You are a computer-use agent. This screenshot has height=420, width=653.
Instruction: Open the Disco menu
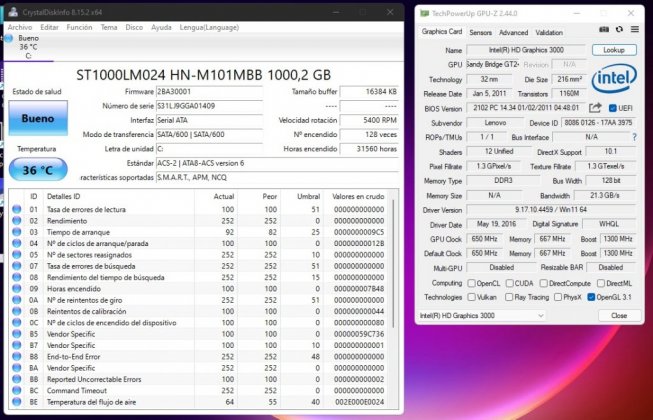(x=134, y=27)
